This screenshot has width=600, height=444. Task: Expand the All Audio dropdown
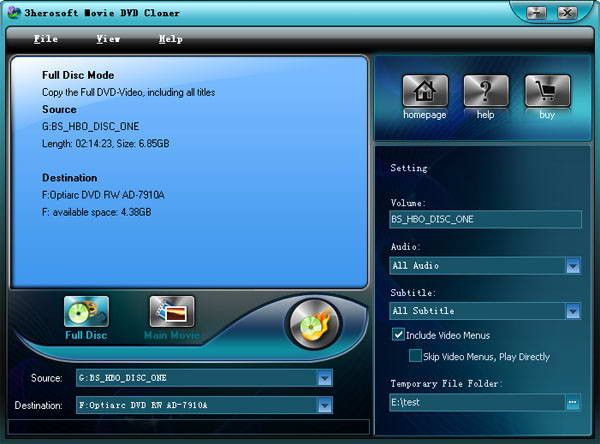point(573,266)
